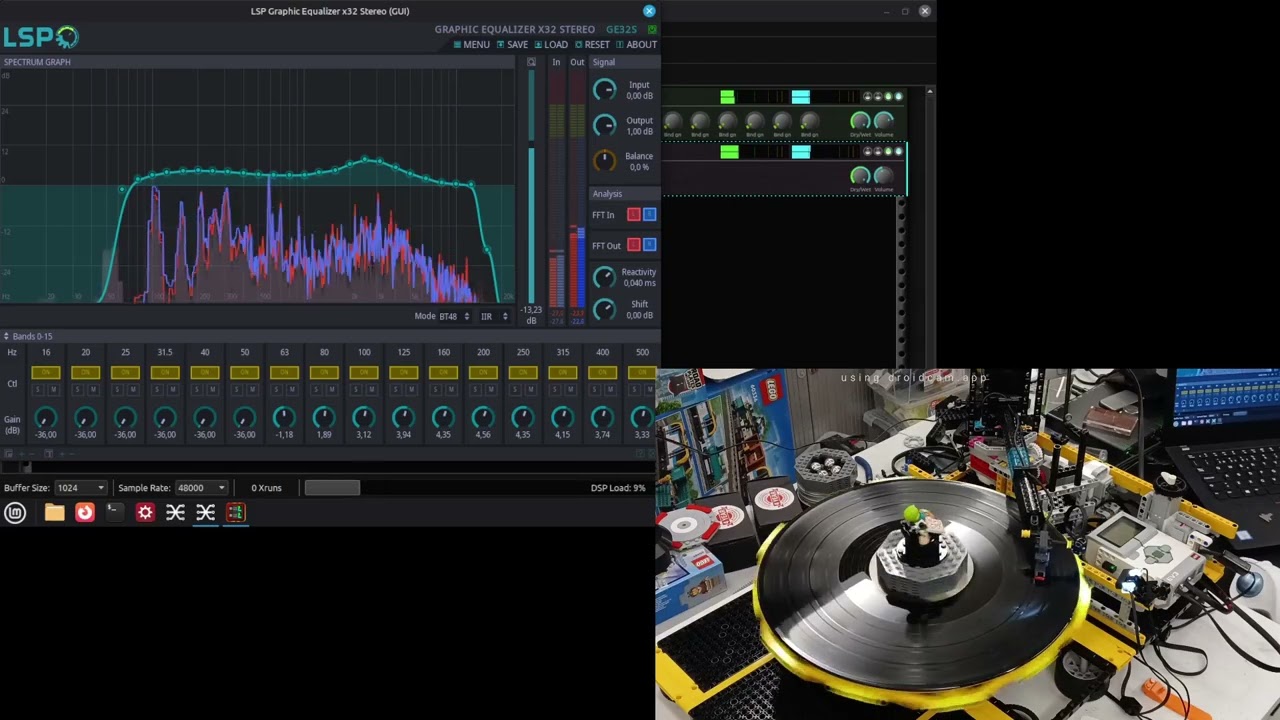The image size is (1280, 720).
Task: Click the Shift knob
Action: pyautogui.click(x=604, y=309)
